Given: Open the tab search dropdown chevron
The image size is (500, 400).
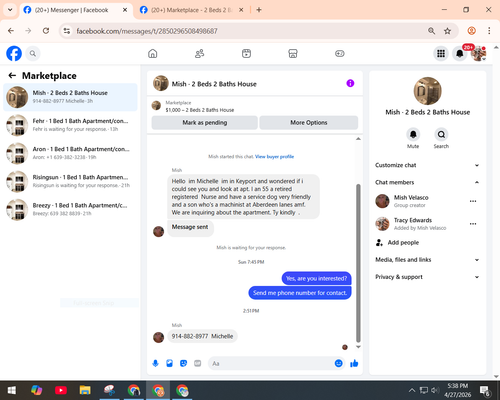Looking at the screenshot, I should click(x=10, y=10).
